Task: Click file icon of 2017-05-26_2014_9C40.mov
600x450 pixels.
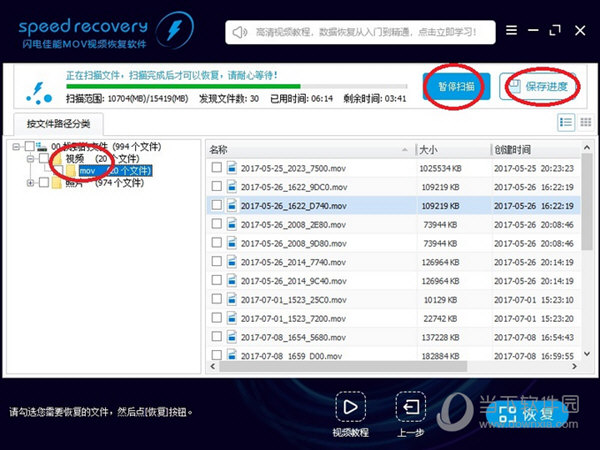Action: tap(232, 280)
